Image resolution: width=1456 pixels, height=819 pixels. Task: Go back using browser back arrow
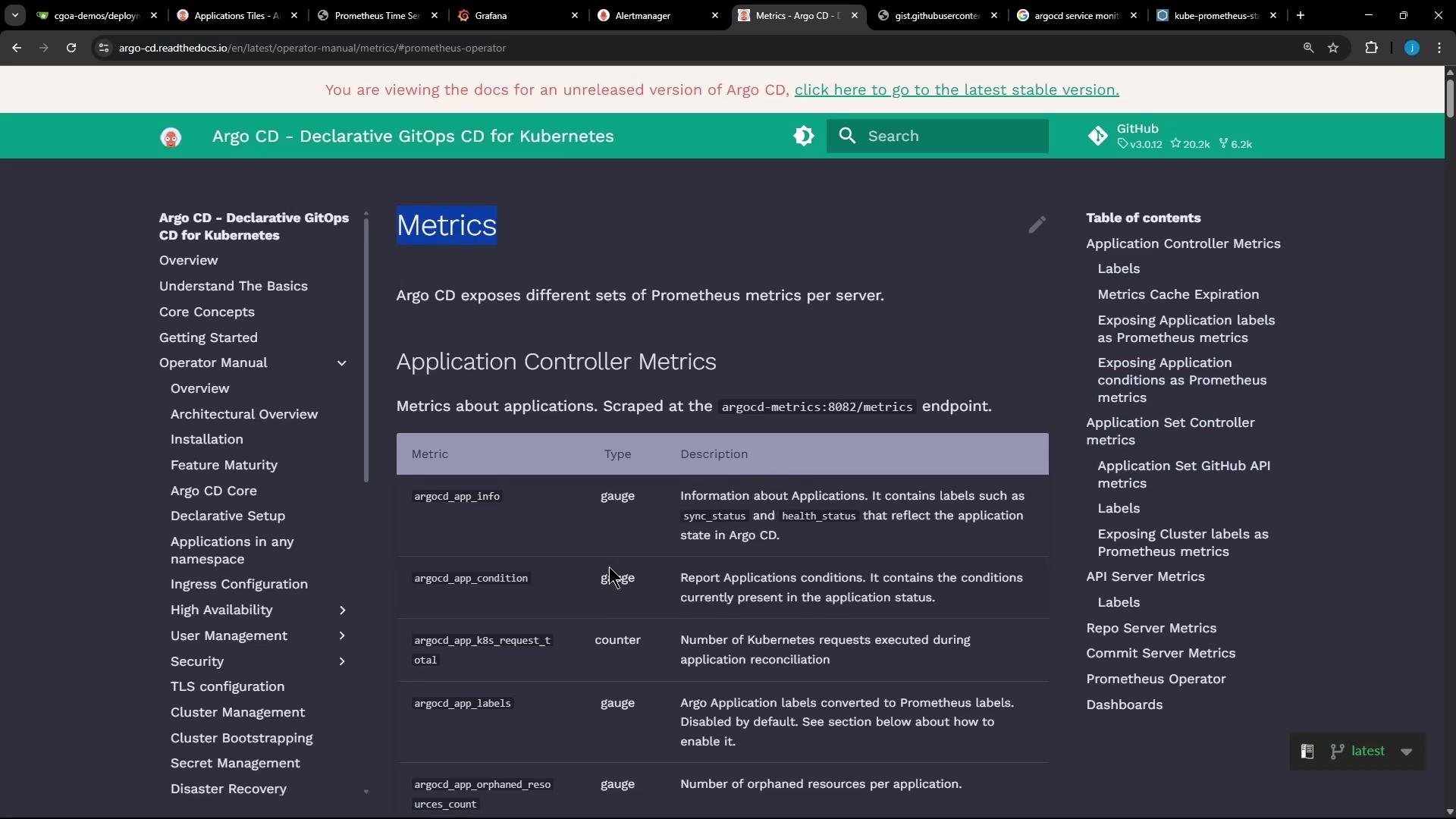[17, 48]
